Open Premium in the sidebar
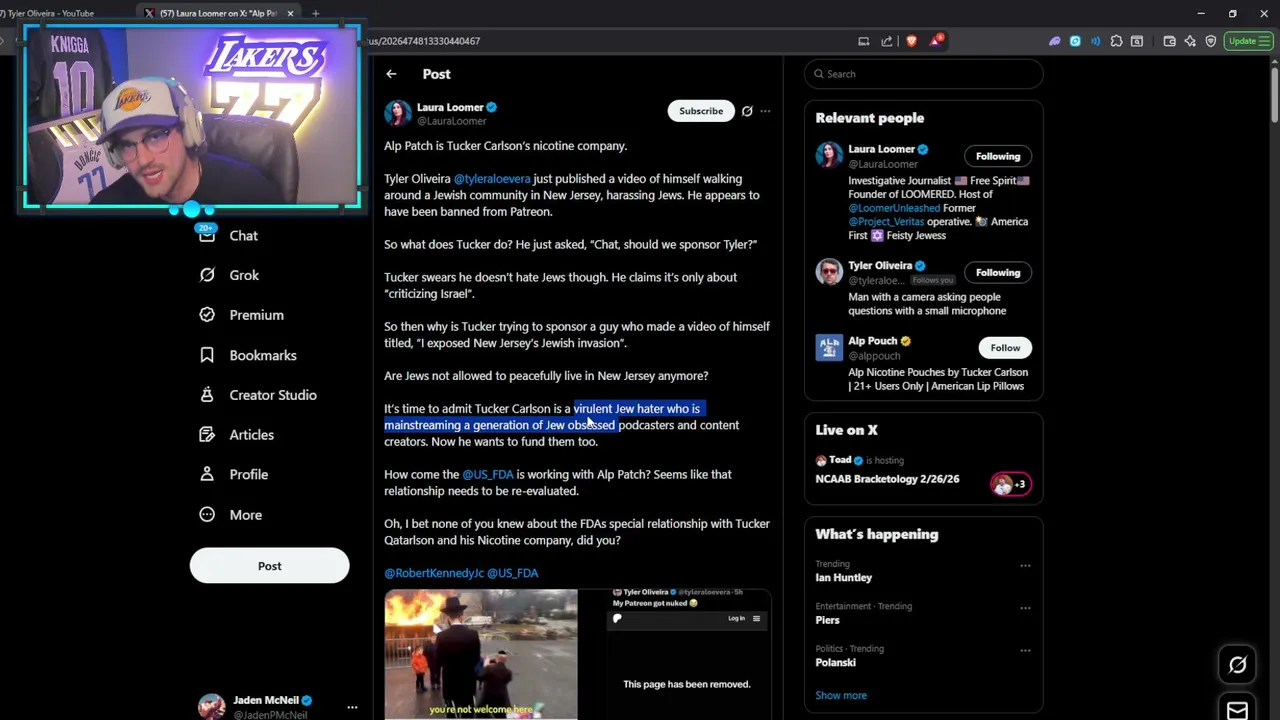1280x720 pixels. pos(256,315)
